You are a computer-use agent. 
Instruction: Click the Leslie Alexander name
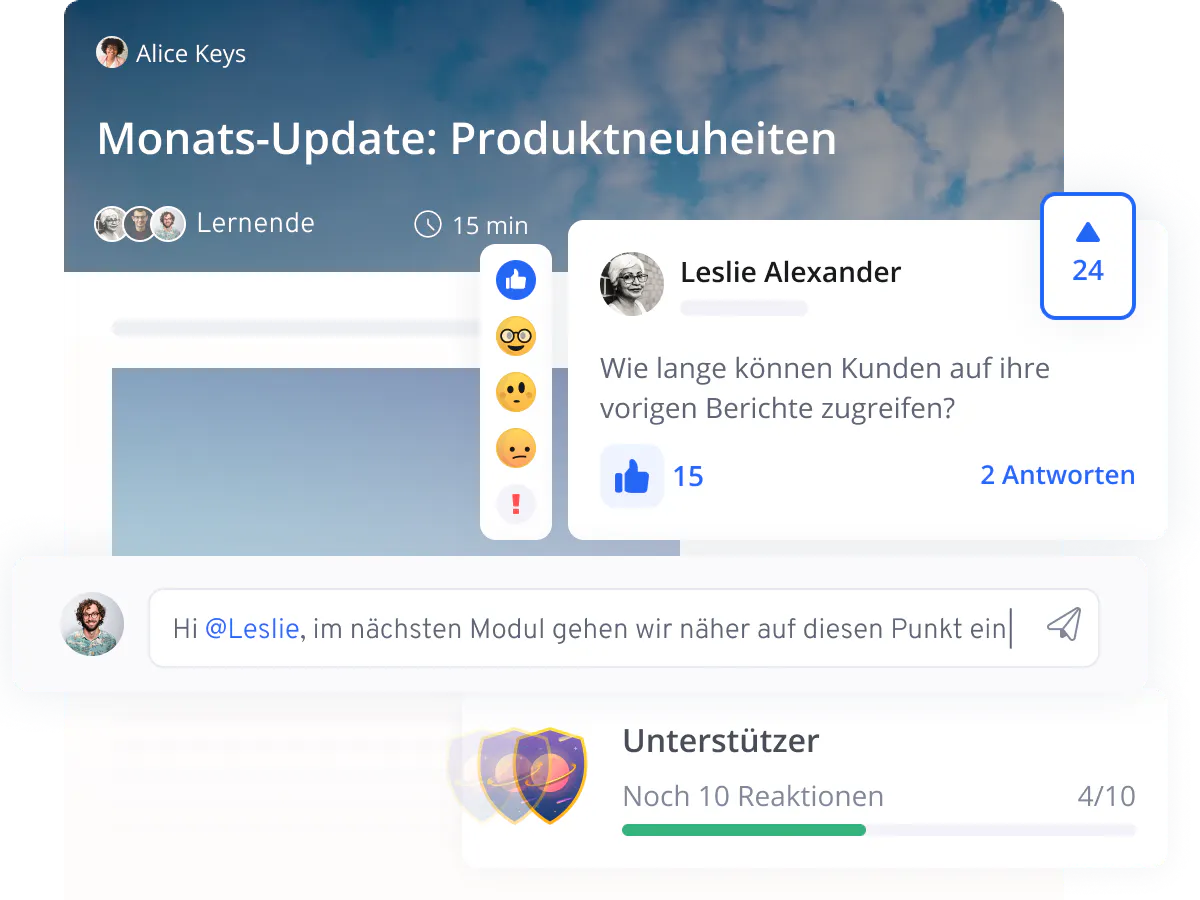tap(790, 272)
